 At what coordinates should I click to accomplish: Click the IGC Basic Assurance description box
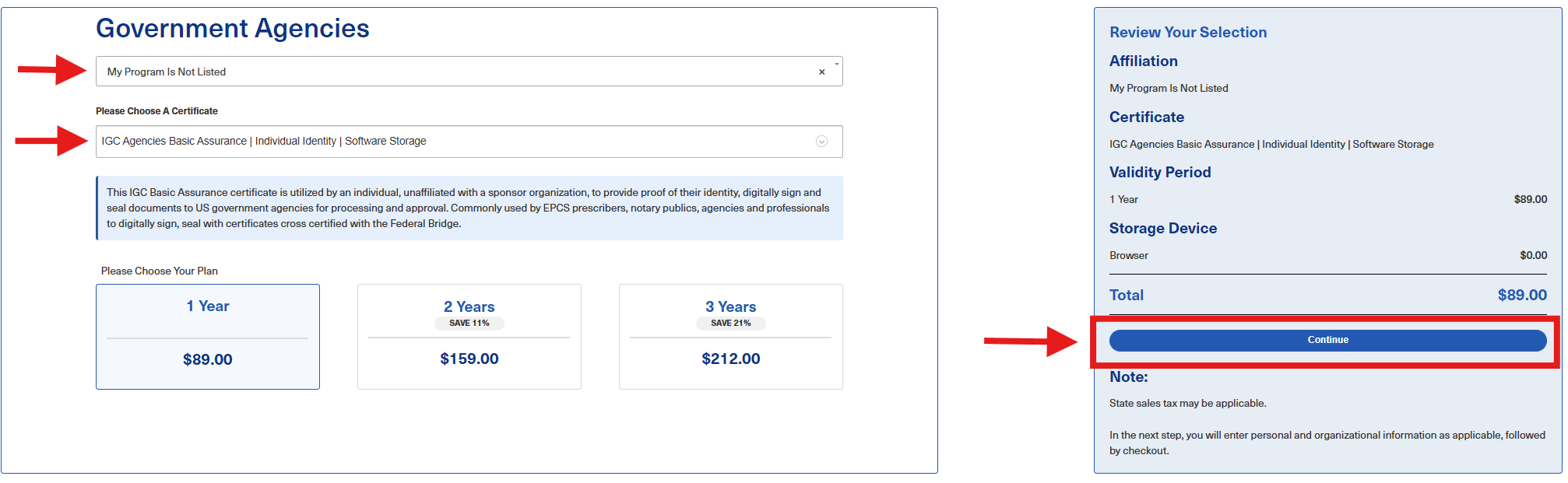click(x=469, y=208)
